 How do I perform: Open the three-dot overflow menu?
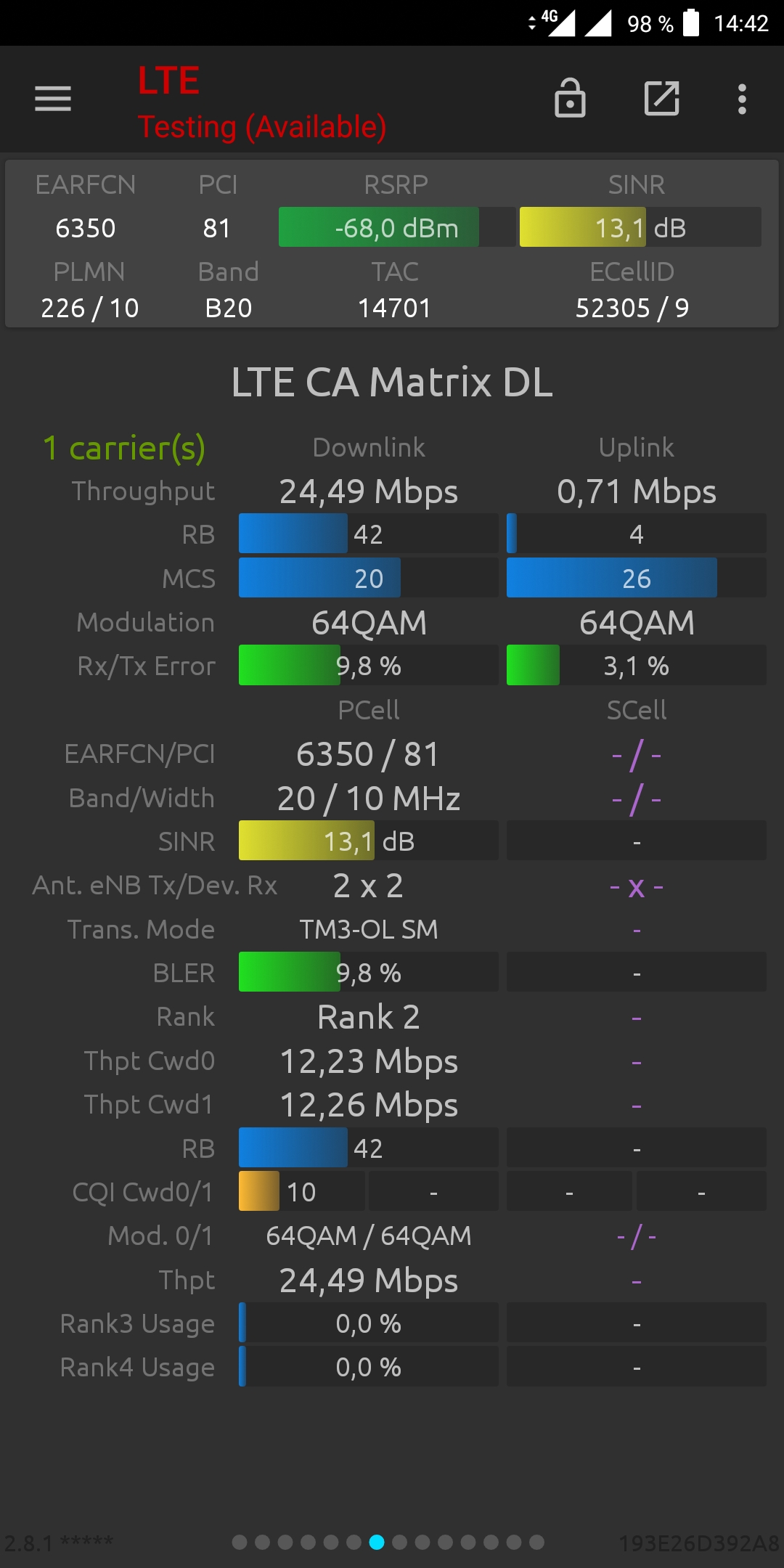[742, 99]
